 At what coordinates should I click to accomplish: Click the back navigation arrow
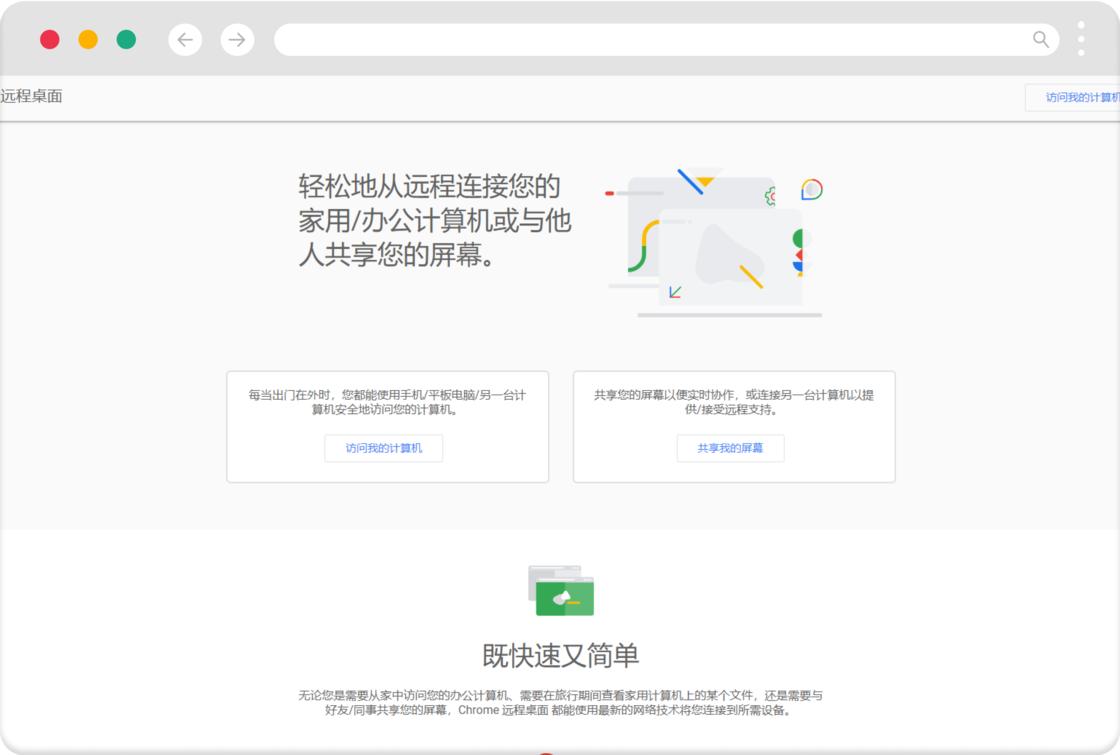point(185,40)
